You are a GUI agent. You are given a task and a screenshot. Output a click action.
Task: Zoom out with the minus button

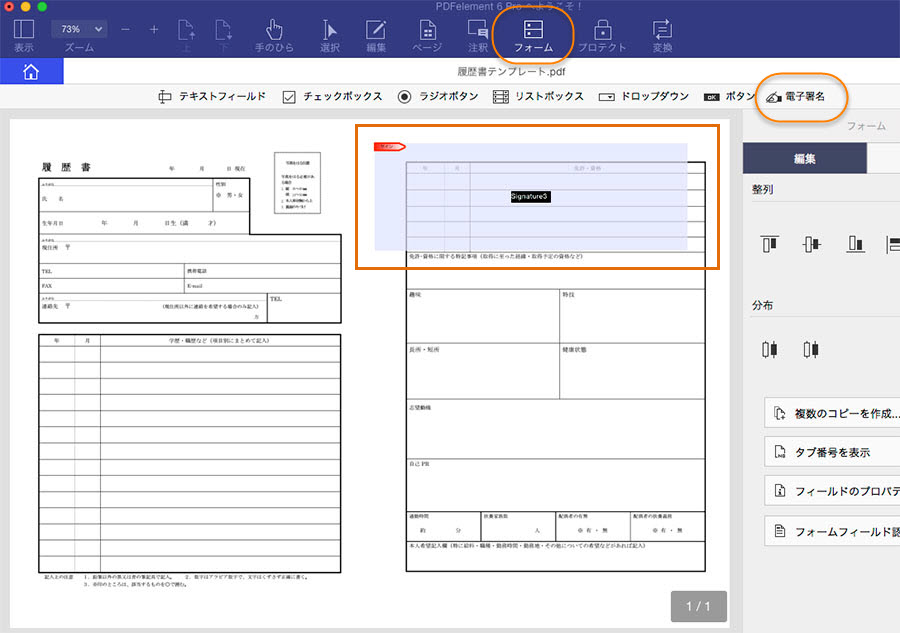(x=125, y=29)
